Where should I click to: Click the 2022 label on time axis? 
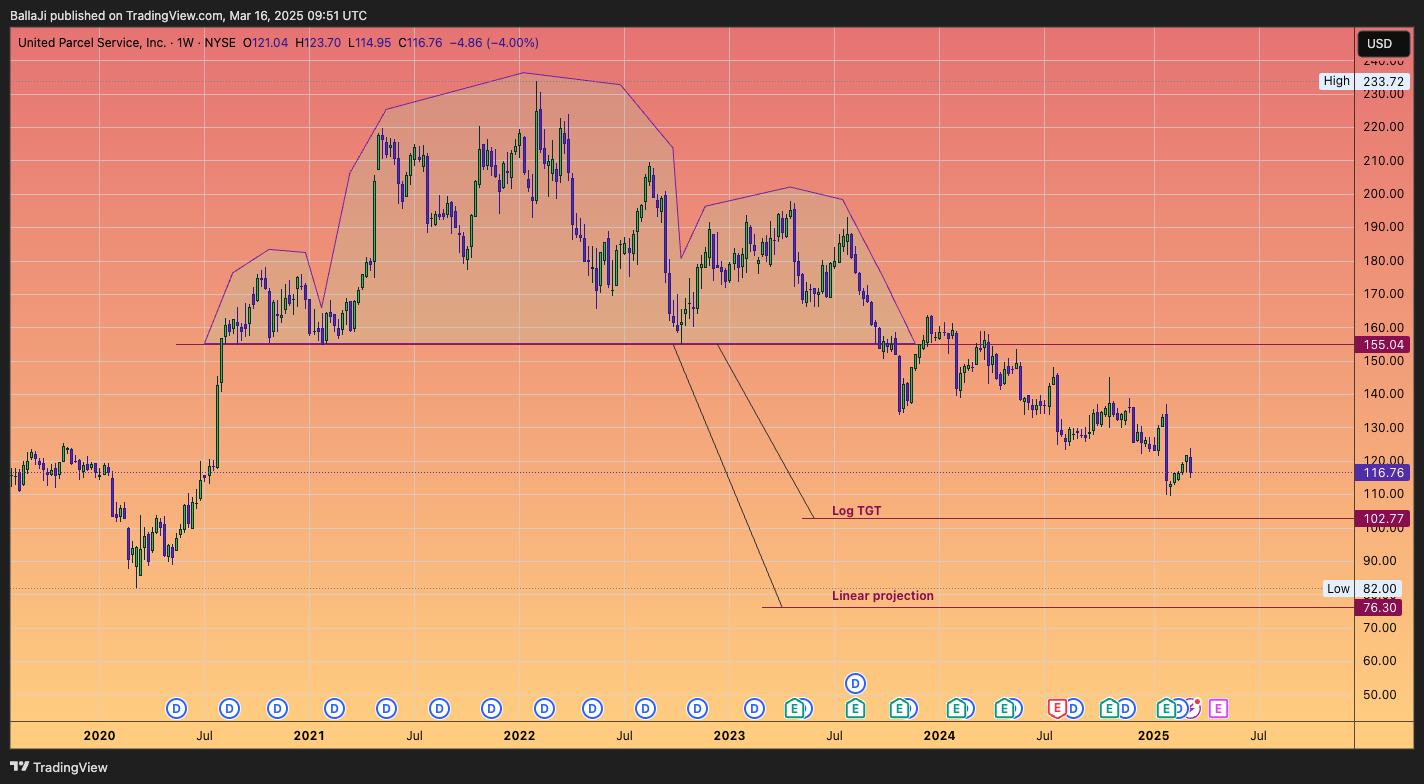(x=519, y=736)
